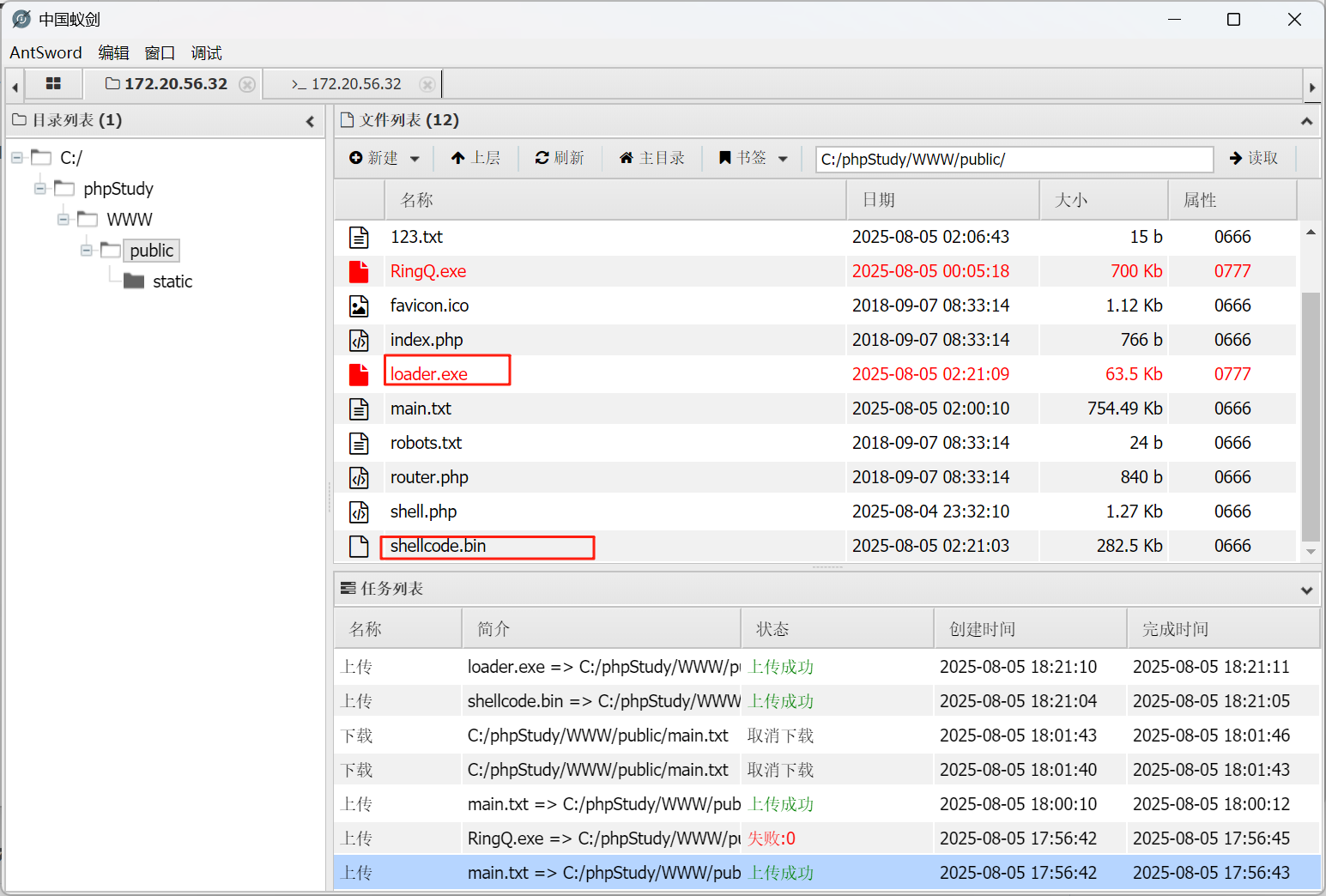The width and height of the screenshot is (1326, 896).
Task: Click the 123.txt file icon
Action: coord(359,237)
